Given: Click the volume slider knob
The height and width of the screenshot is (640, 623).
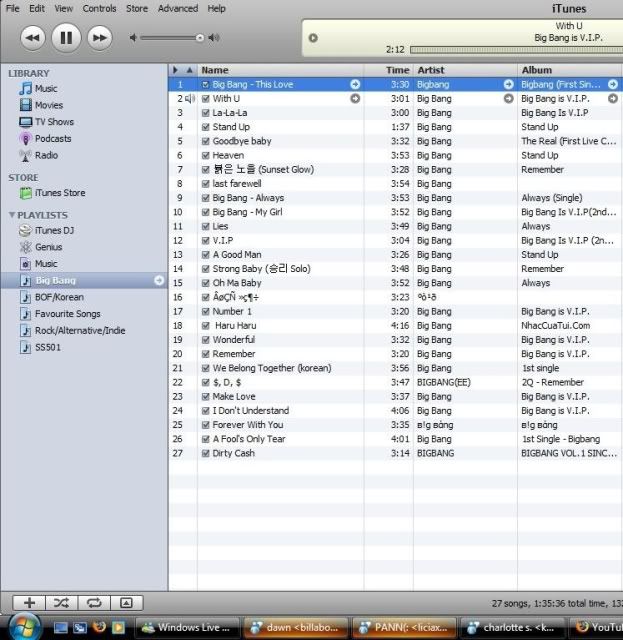Looking at the screenshot, I should point(200,38).
